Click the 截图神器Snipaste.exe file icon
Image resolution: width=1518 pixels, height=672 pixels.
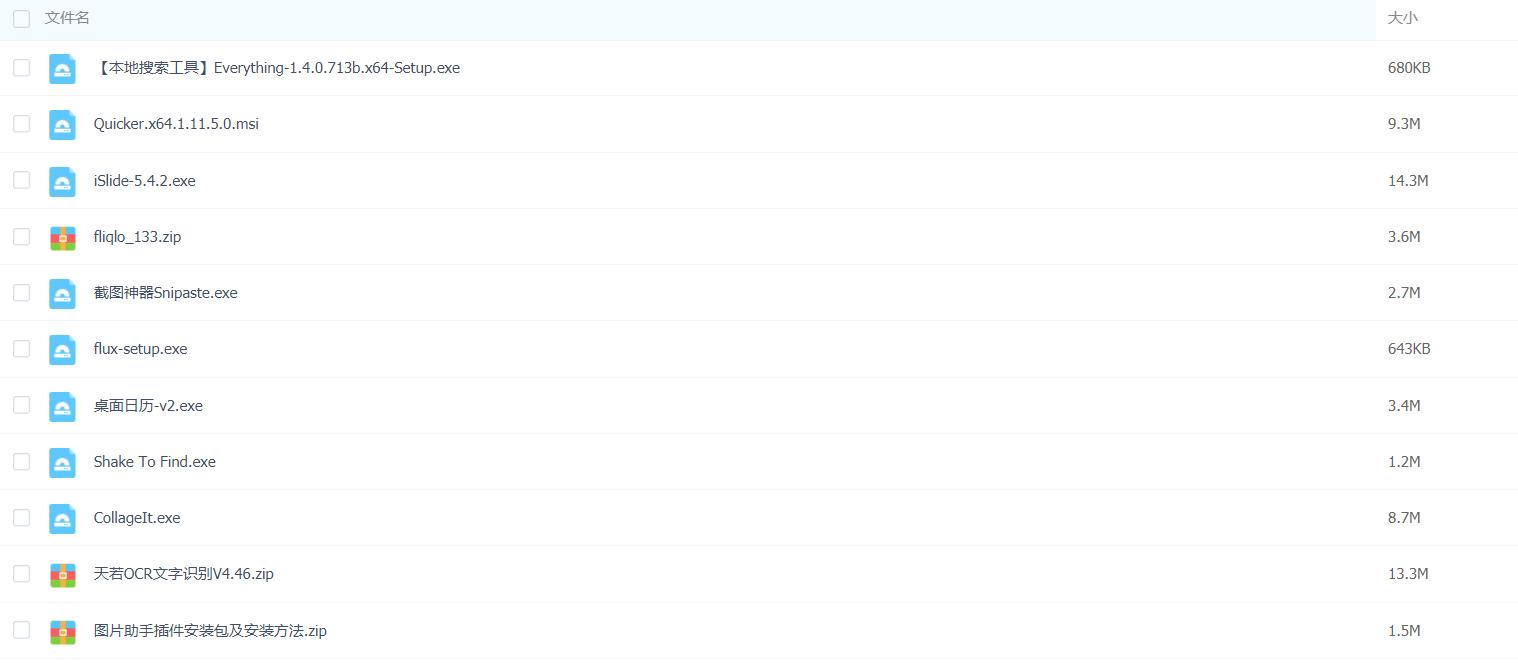coord(62,293)
